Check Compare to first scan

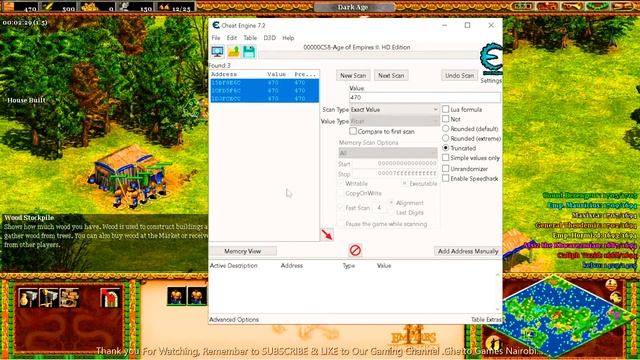click(x=353, y=131)
